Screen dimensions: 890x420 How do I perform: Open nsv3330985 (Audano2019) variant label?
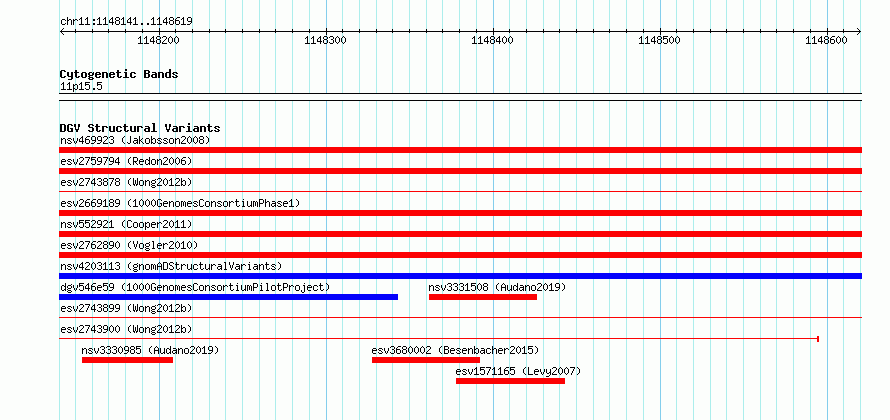(x=150, y=350)
